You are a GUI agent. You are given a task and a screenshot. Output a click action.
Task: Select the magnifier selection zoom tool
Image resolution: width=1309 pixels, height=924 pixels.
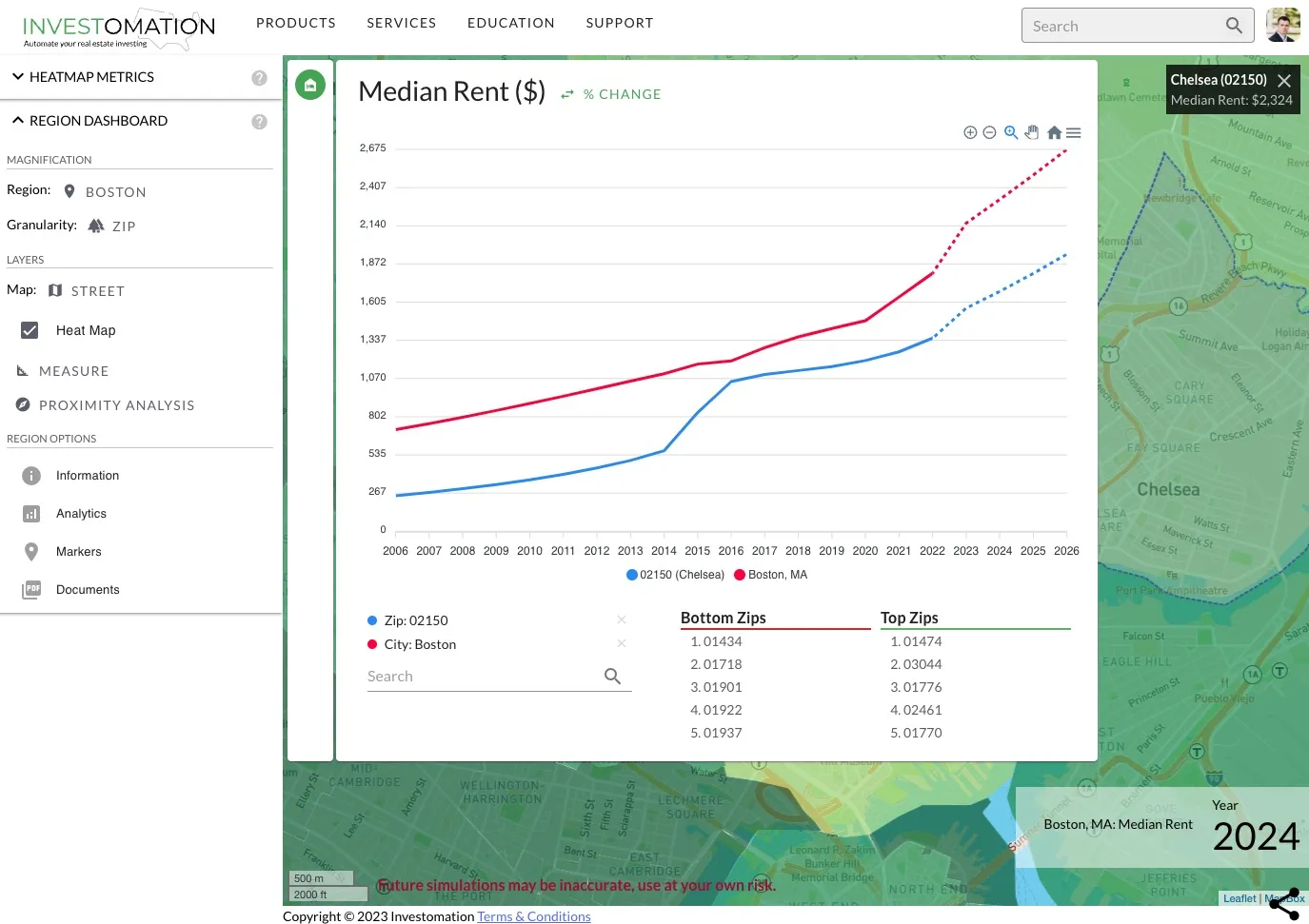(x=1011, y=132)
